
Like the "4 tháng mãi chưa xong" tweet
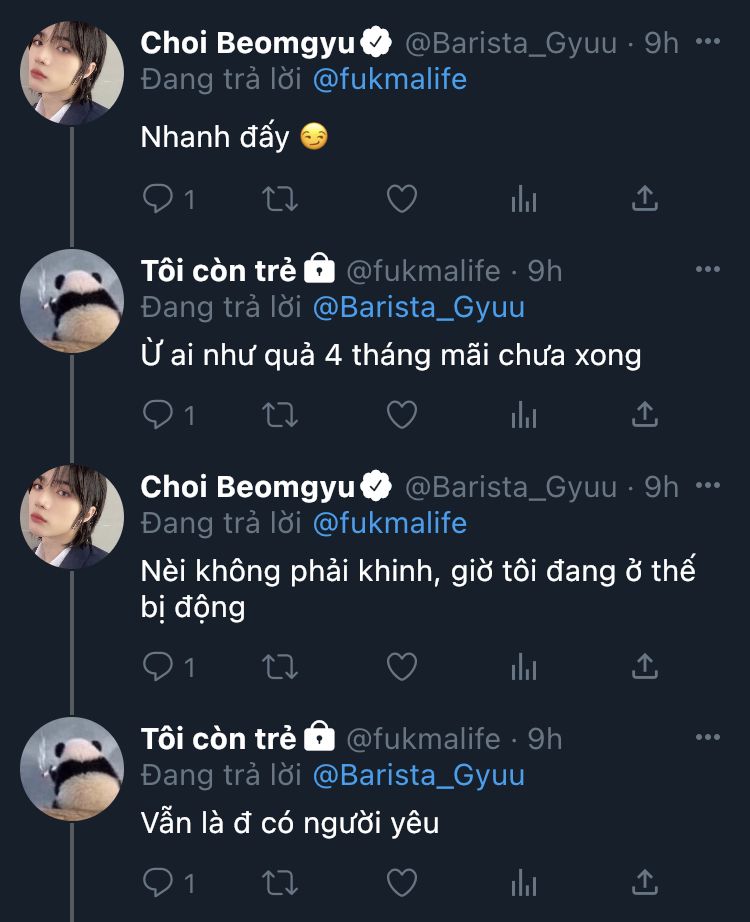(401, 414)
